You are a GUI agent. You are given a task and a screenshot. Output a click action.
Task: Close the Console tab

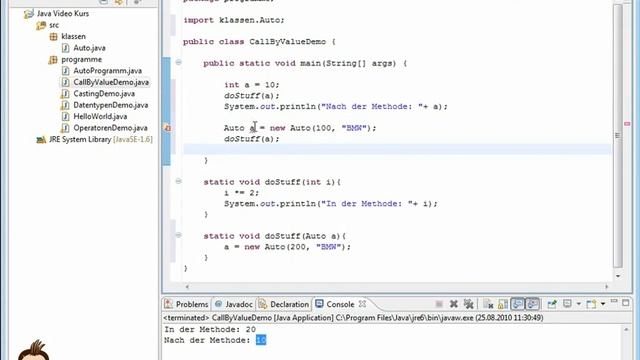[x=362, y=304]
